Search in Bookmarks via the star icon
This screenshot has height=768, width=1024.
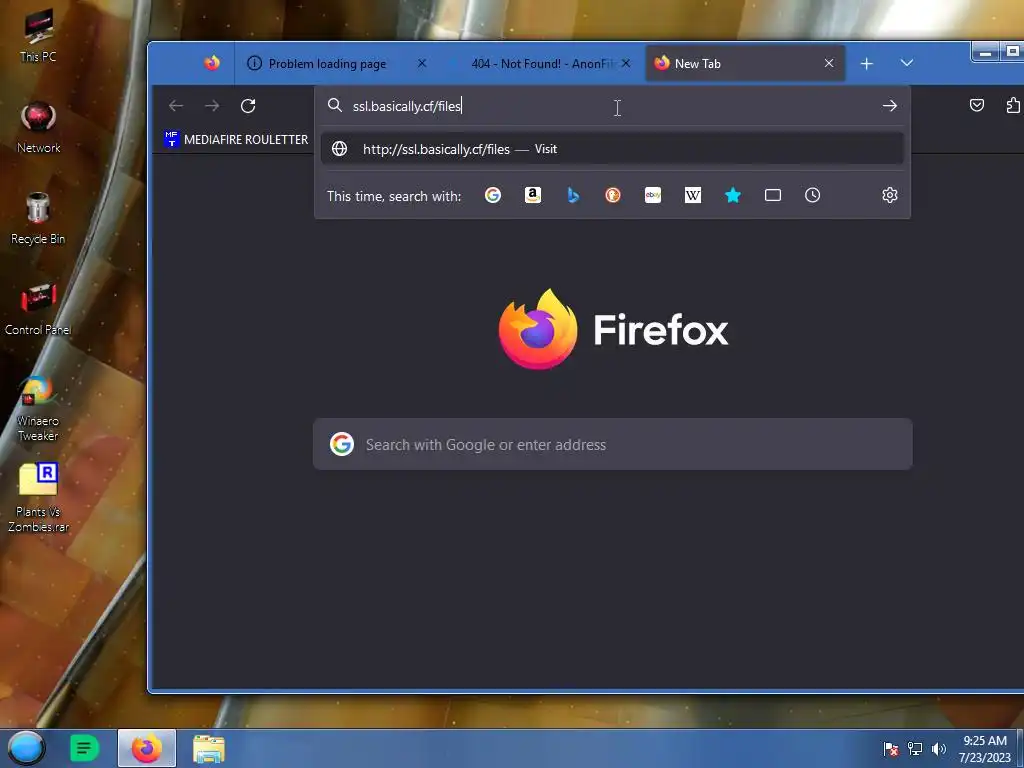[x=733, y=195]
